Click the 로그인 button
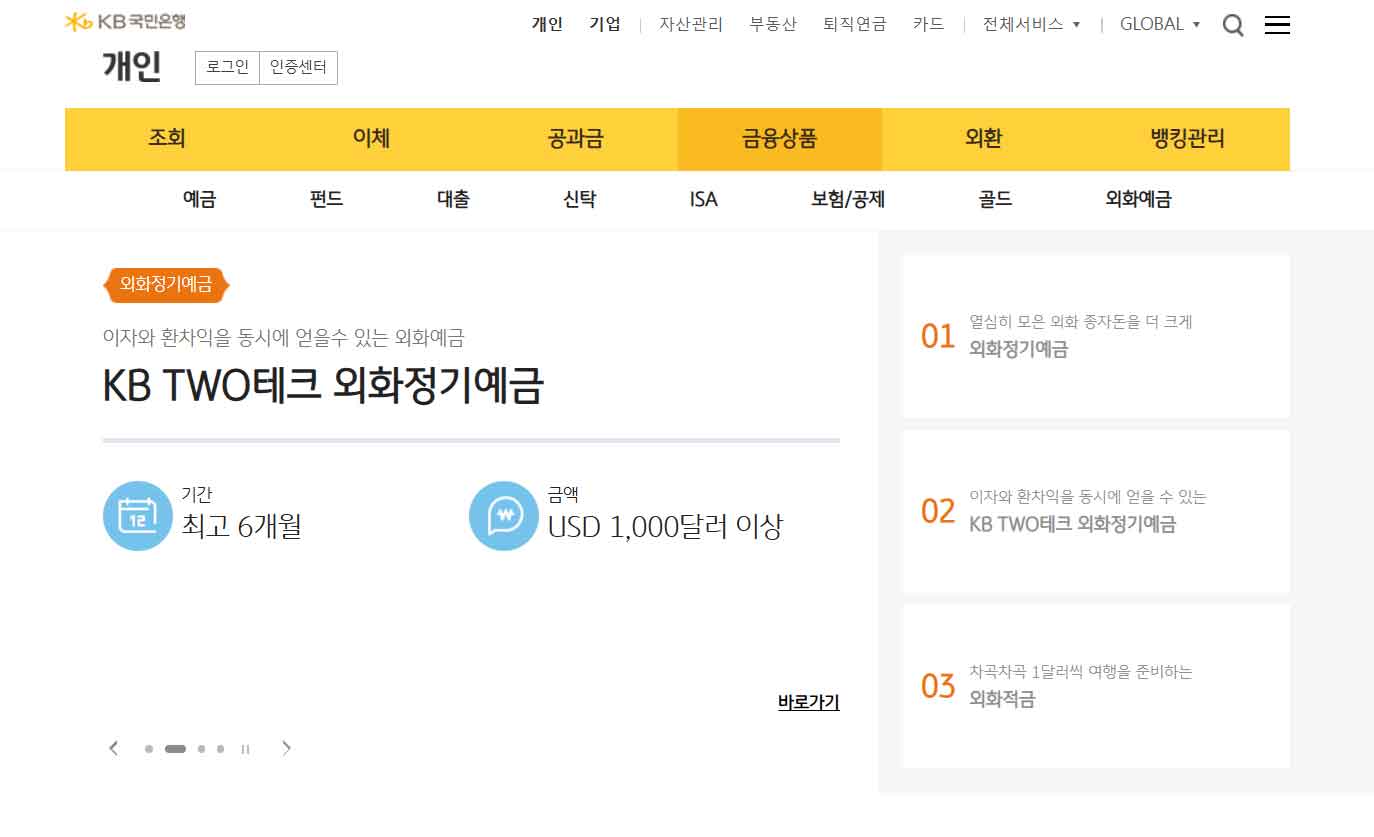This screenshot has width=1374, height=837. point(227,68)
